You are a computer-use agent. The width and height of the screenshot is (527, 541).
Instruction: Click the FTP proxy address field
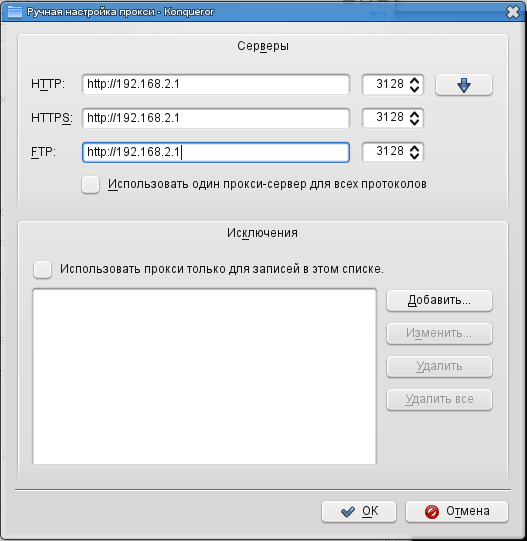click(x=216, y=152)
